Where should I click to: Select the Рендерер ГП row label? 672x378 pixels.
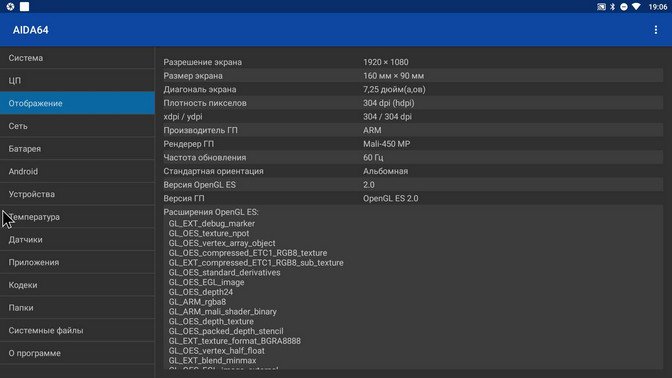coord(189,144)
